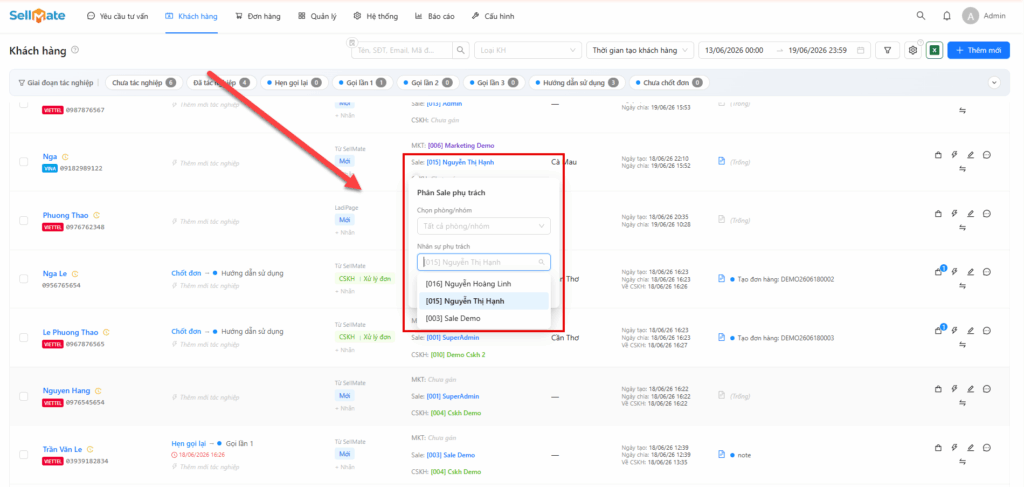The image size is (1024, 487).
Task: Click the customer search input field
Action: (402, 50)
